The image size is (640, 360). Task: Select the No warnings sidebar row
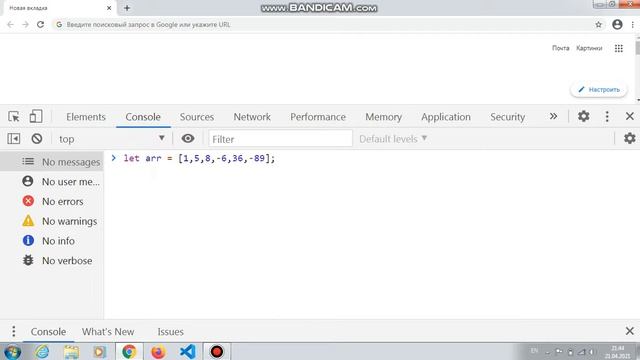pyautogui.click(x=52, y=221)
